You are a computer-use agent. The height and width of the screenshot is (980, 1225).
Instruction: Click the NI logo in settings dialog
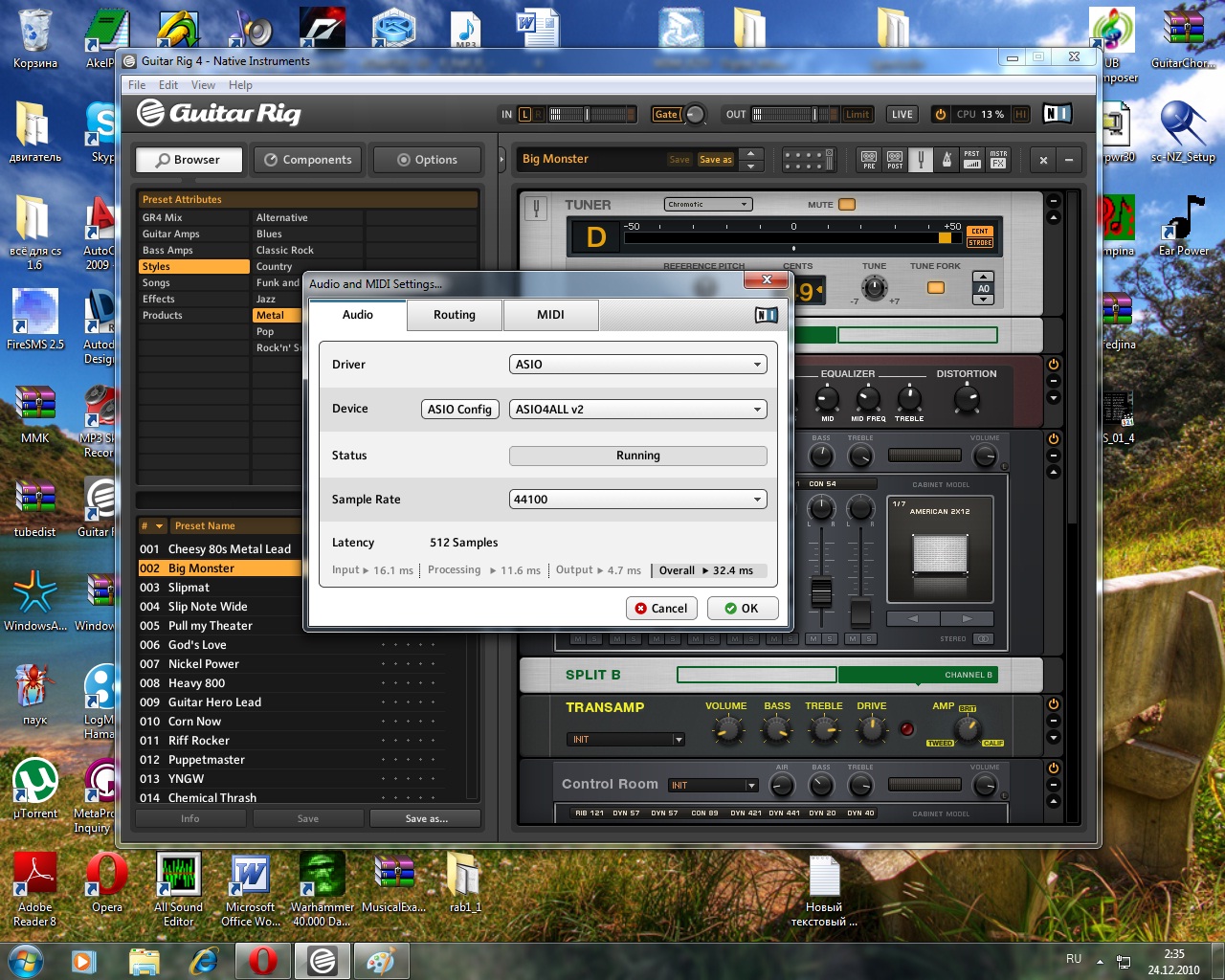click(x=767, y=315)
